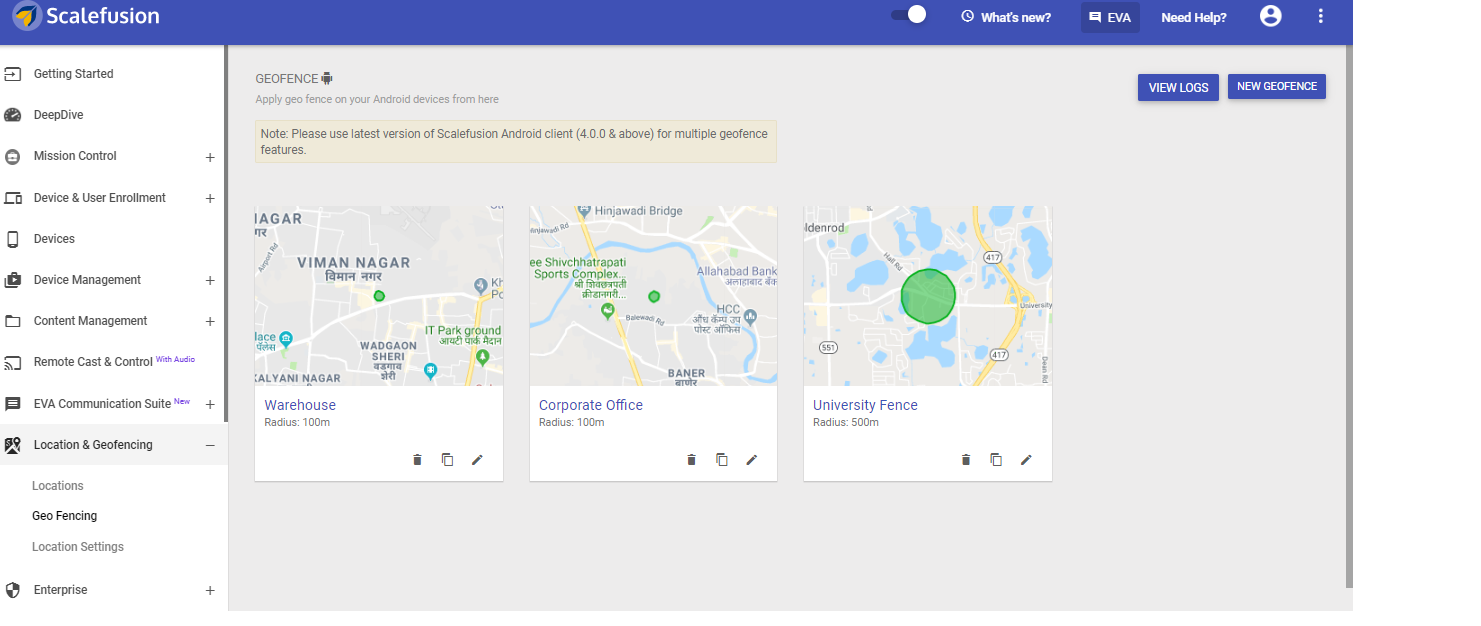Viewport: 1481px width, 626px height.
Task: Delete the Warehouse geofence
Action: point(417,460)
